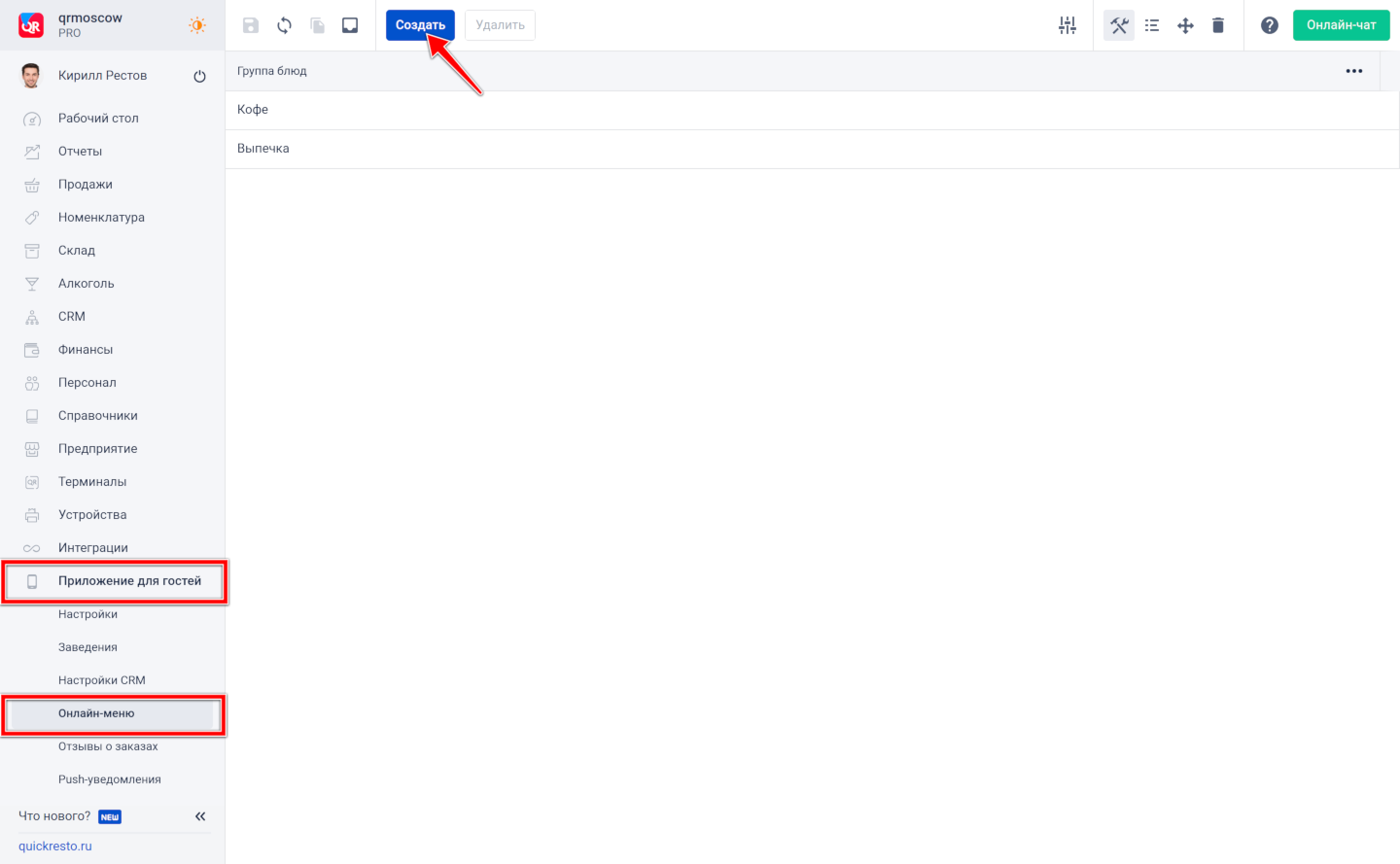
Task: Open help question mark icon
Action: coord(1270,25)
